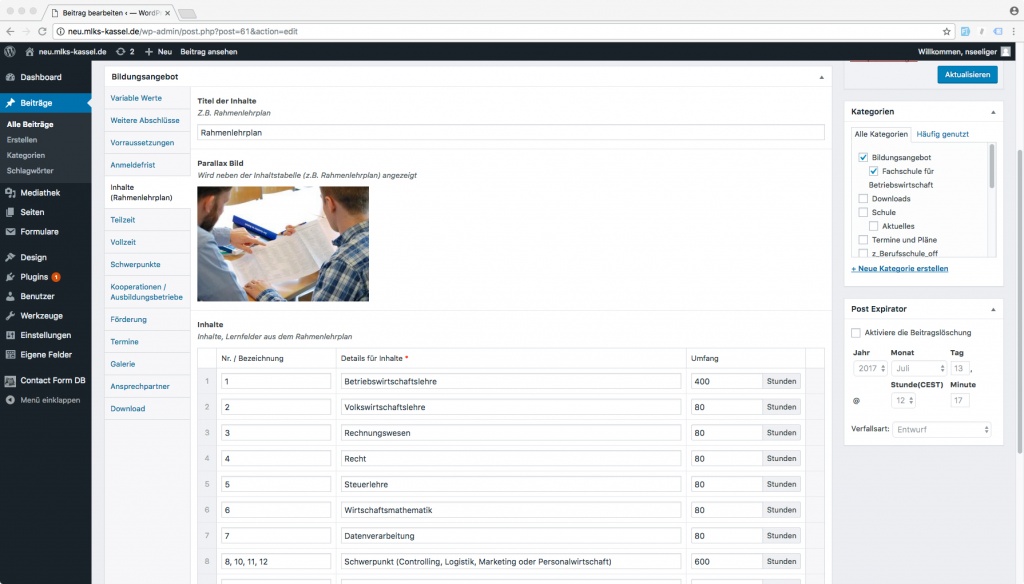Click Neue Kategorie erstellen link

(x=899, y=269)
